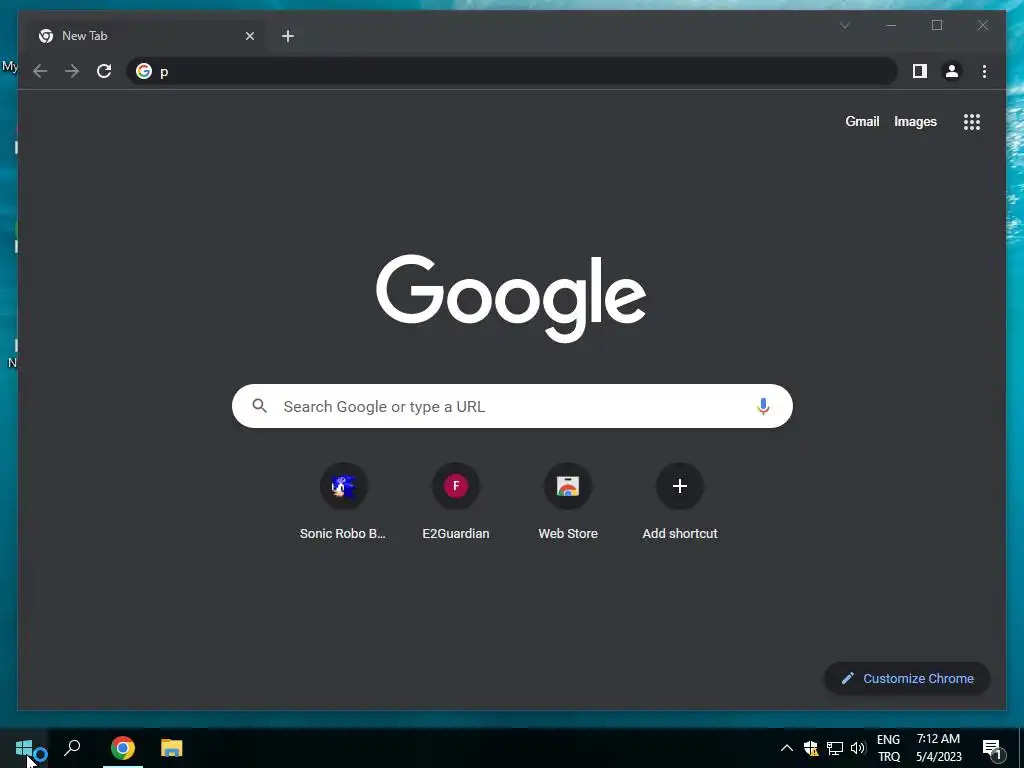Click the address bar containing p
The width and height of the screenshot is (1024, 768).
tap(511, 71)
